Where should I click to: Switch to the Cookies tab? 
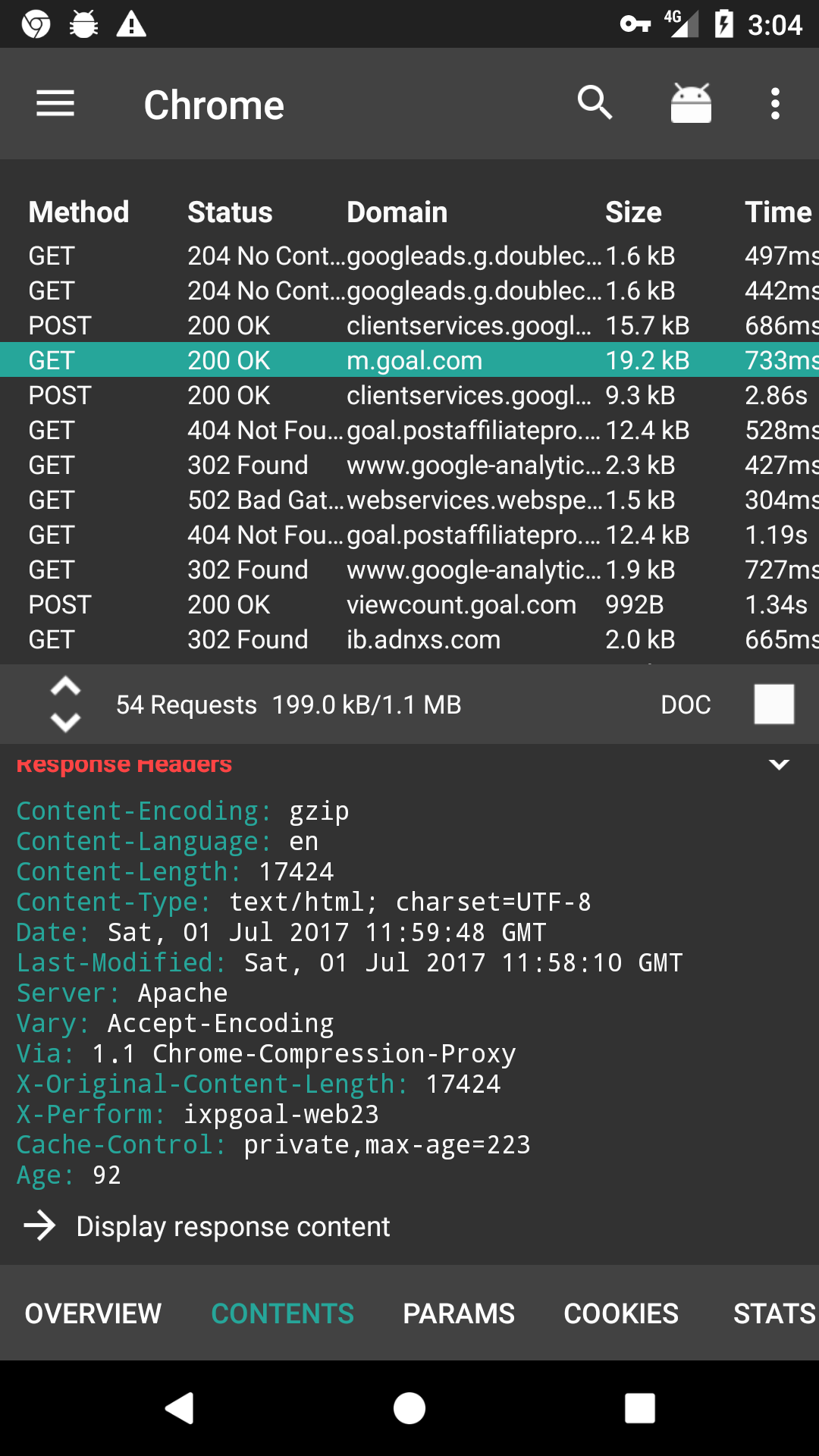point(621,1313)
